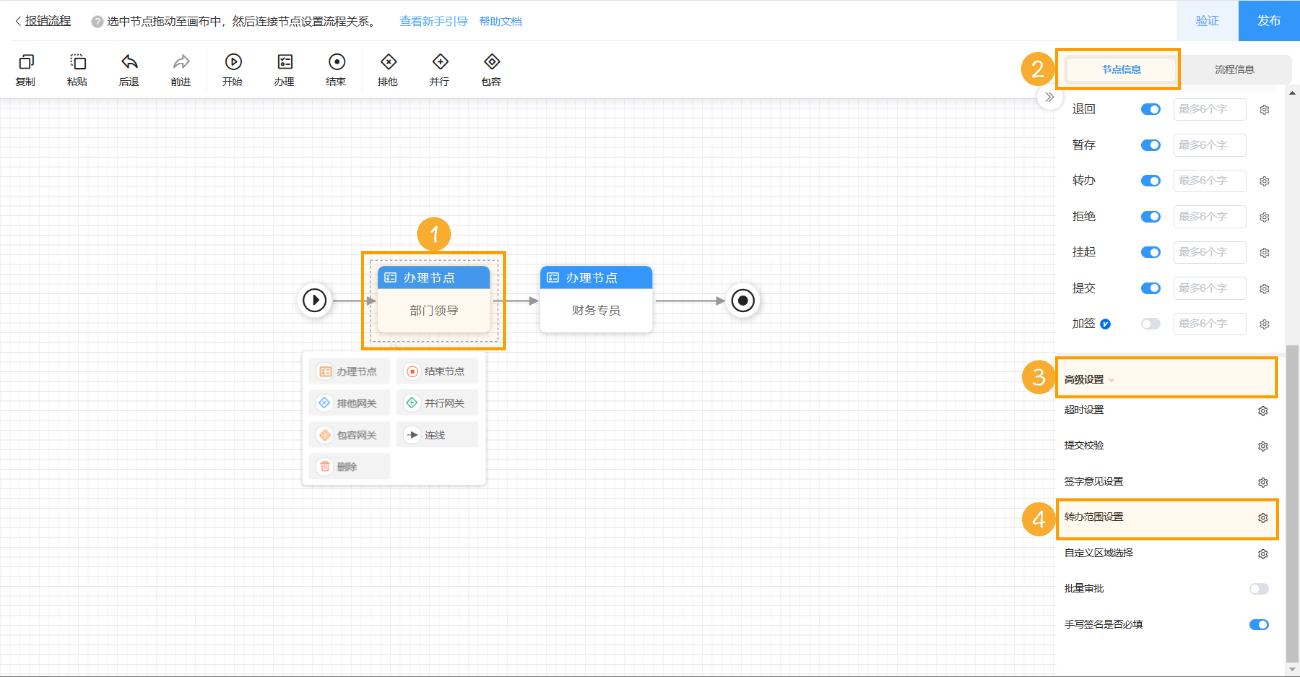
Task: Disable the 退回 toggle switch
Action: click(1151, 109)
